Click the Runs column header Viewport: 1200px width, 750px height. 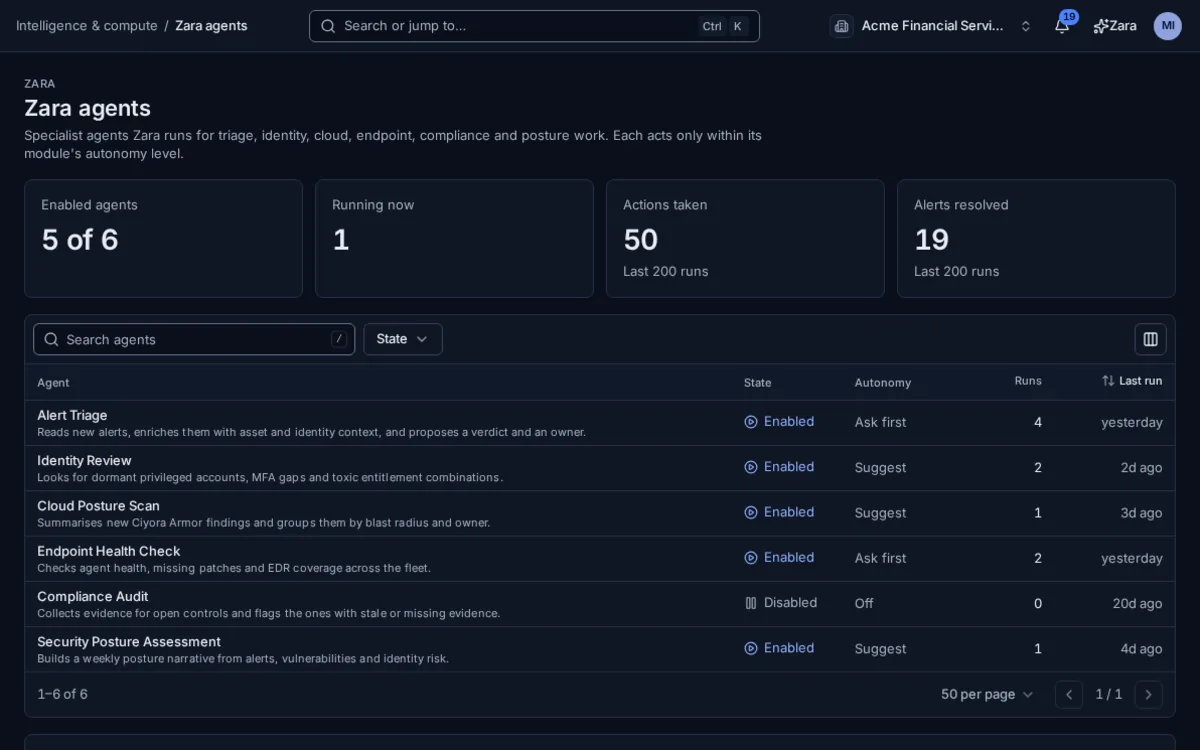[1028, 381]
